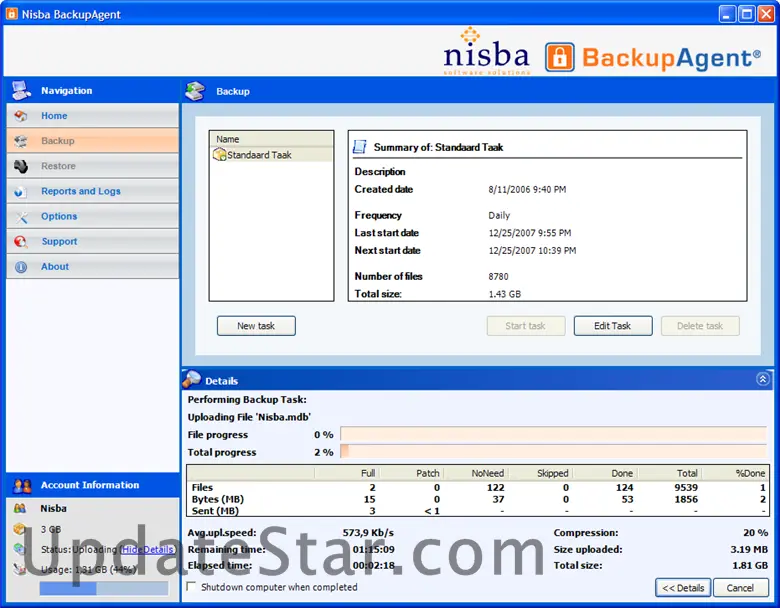
Task: Click the Name column header
Action: pyautogui.click(x=272, y=139)
